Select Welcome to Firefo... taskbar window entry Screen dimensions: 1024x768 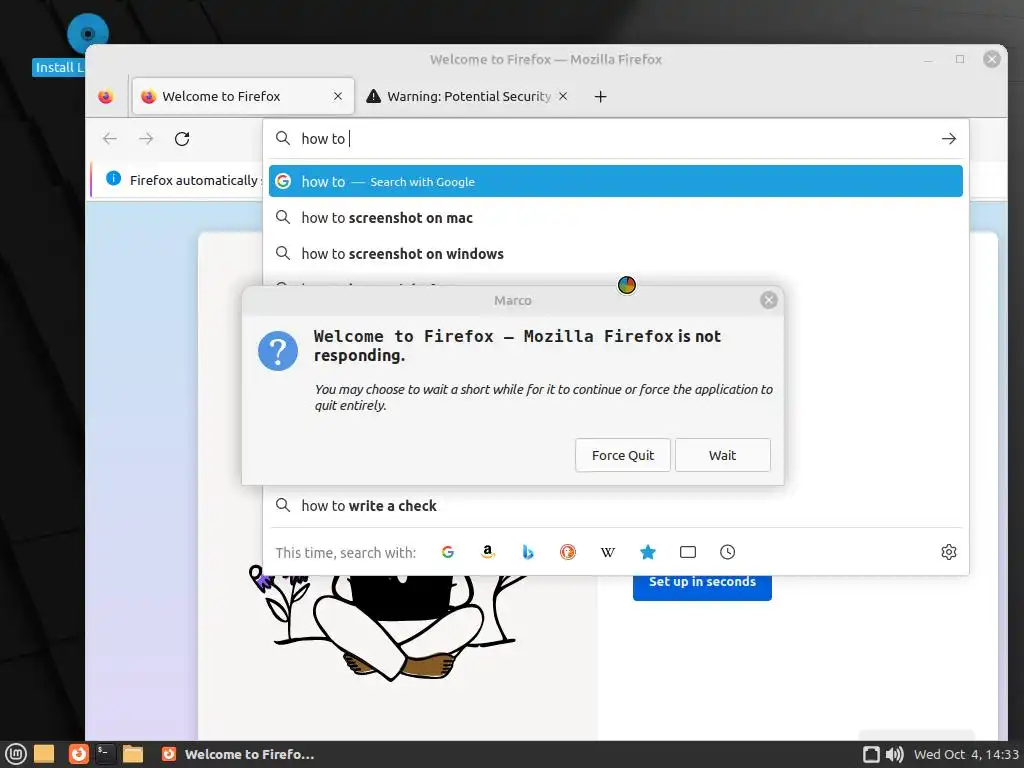pos(238,754)
